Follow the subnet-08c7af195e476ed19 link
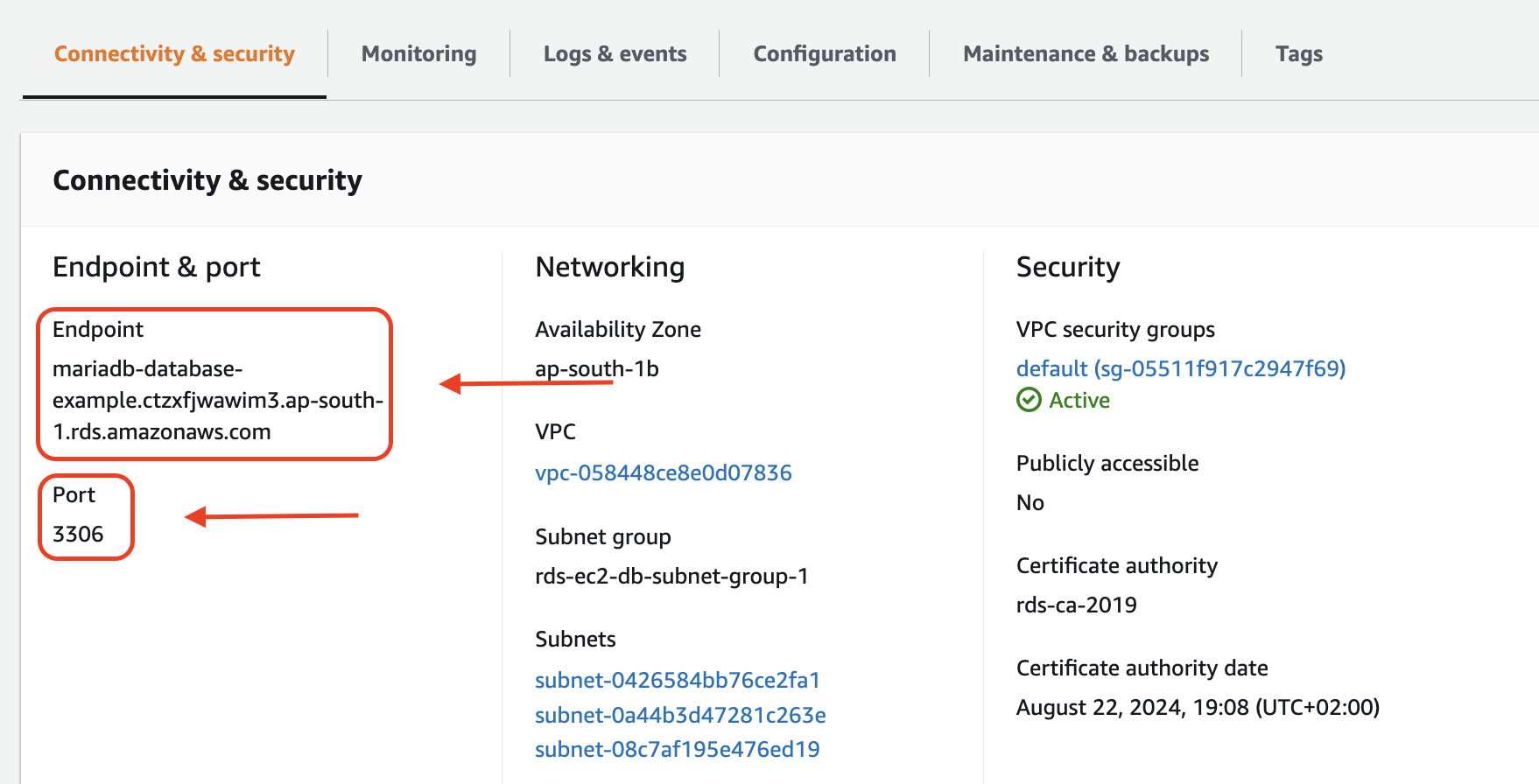This screenshot has height=784, width=1539. pos(677,749)
